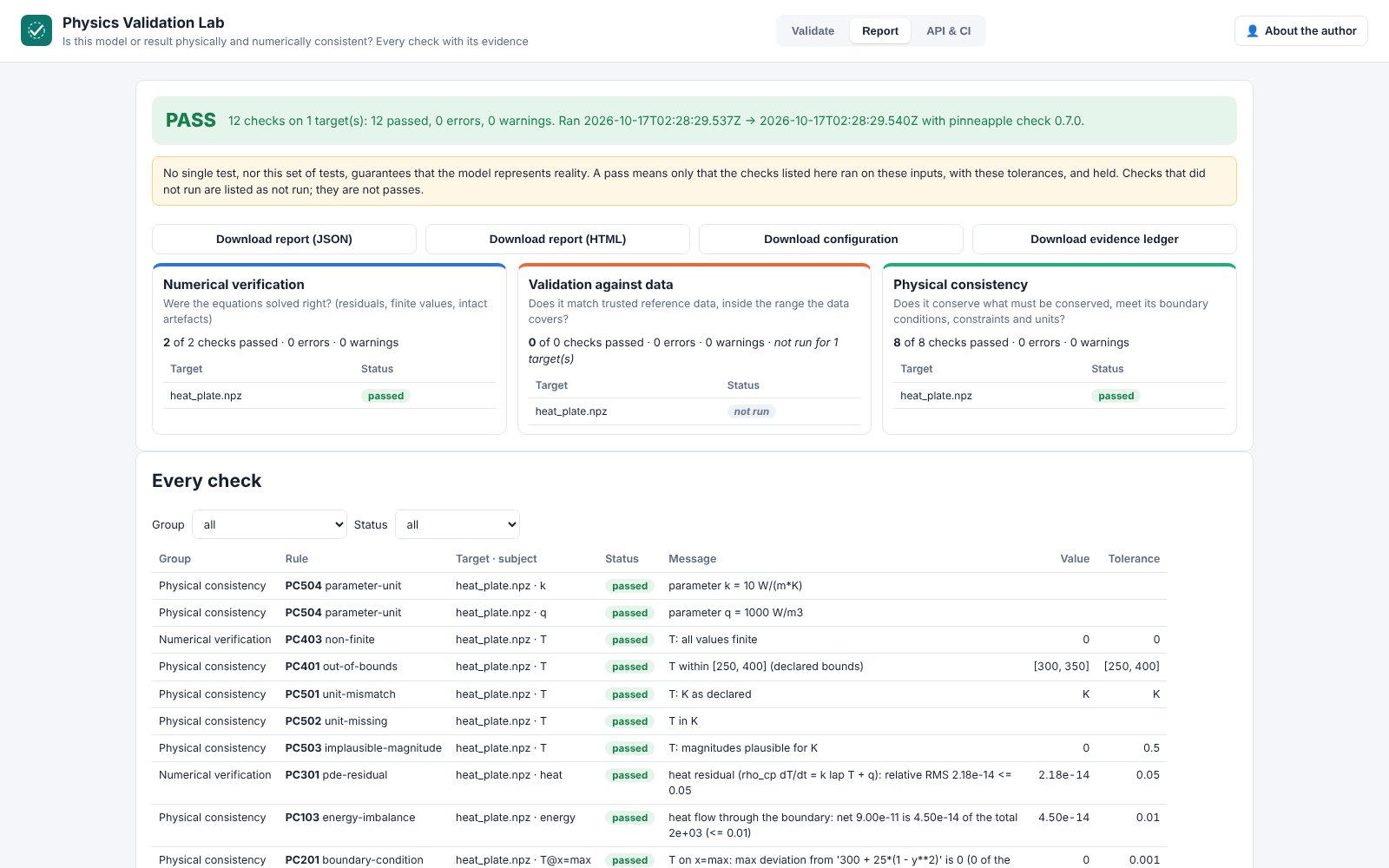Click the target 'heat_plate.npz · heat'
This screenshot has height=868, width=1389.
509,775
